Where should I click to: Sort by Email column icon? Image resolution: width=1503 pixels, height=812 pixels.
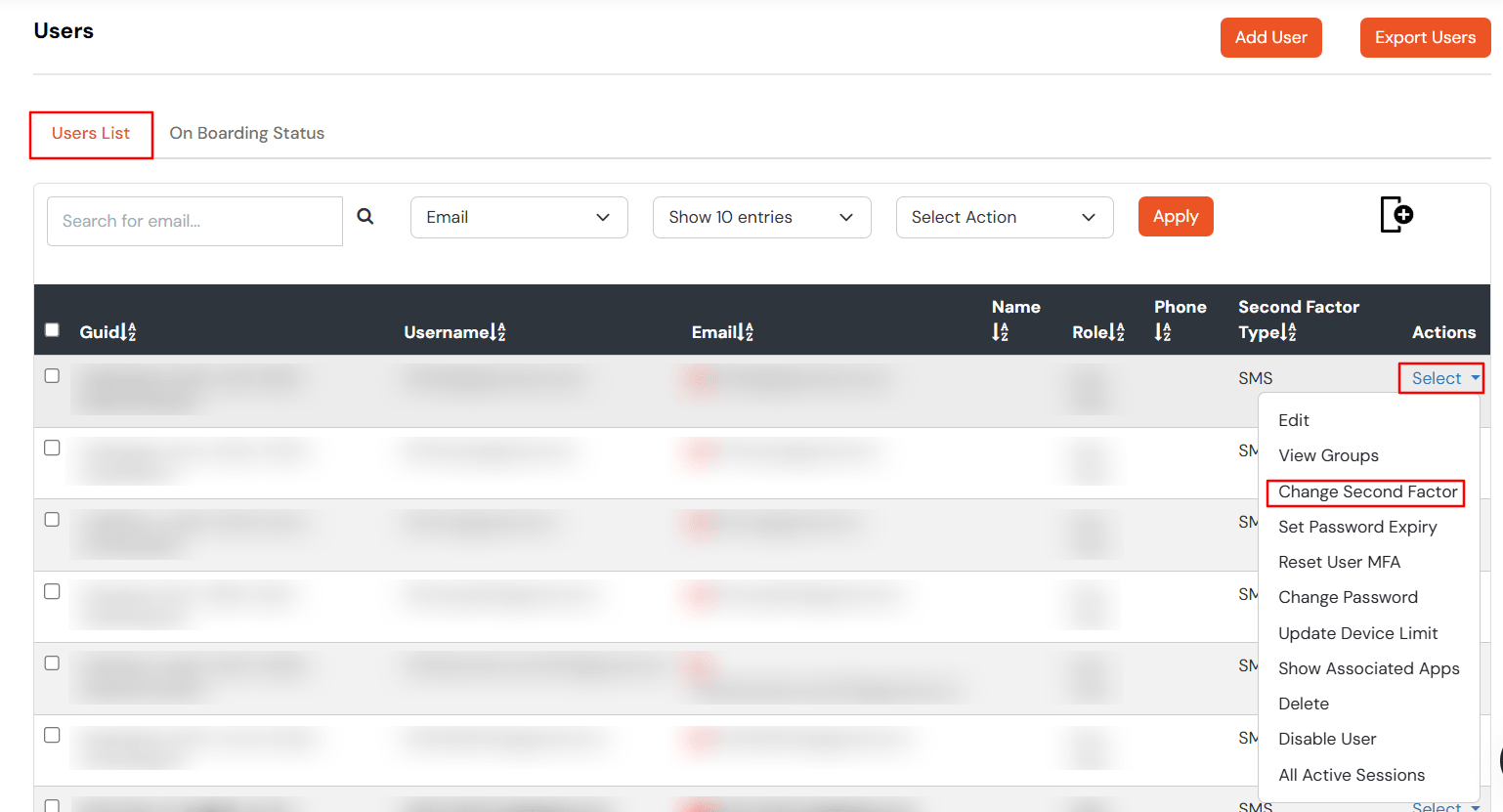[x=747, y=332]
